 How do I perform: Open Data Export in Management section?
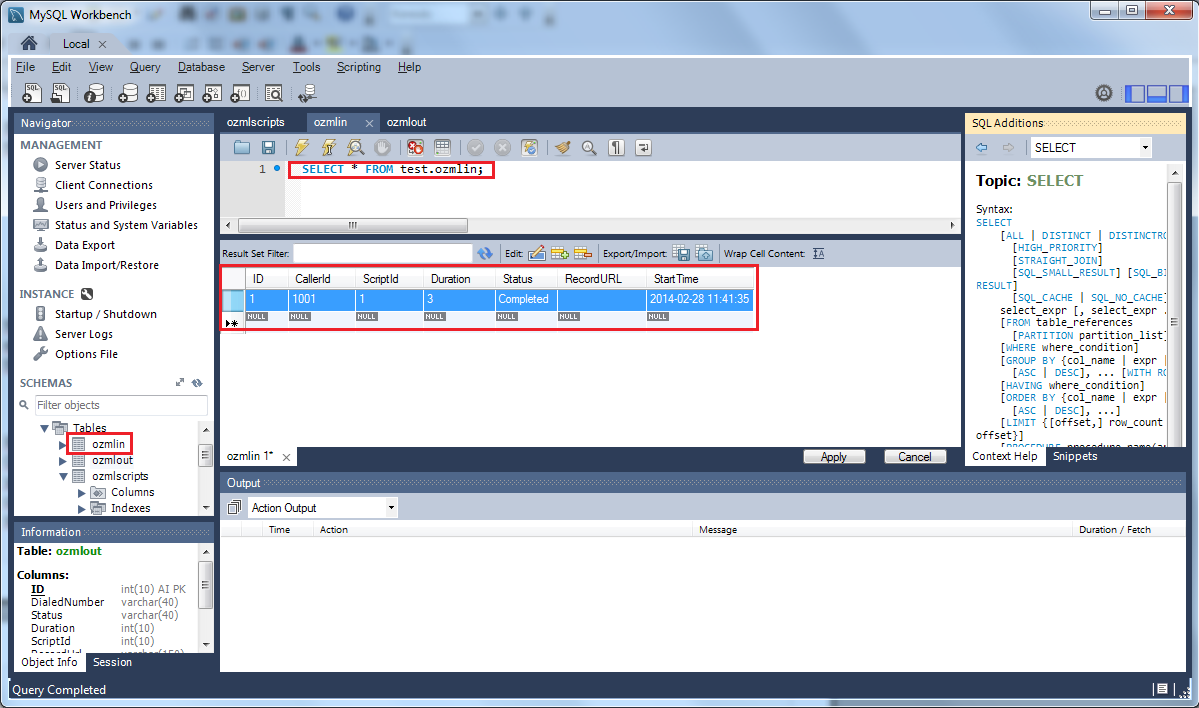point(84,245)
